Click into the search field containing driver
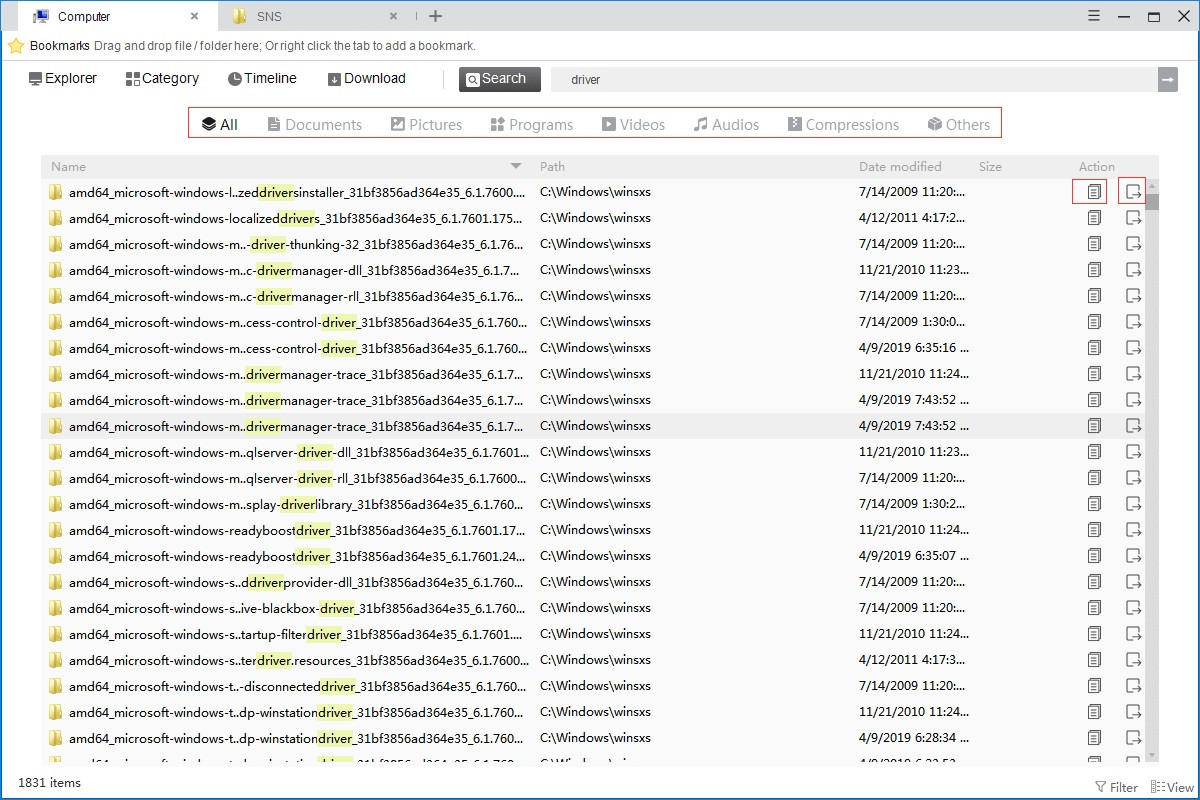 click(854, 80)
